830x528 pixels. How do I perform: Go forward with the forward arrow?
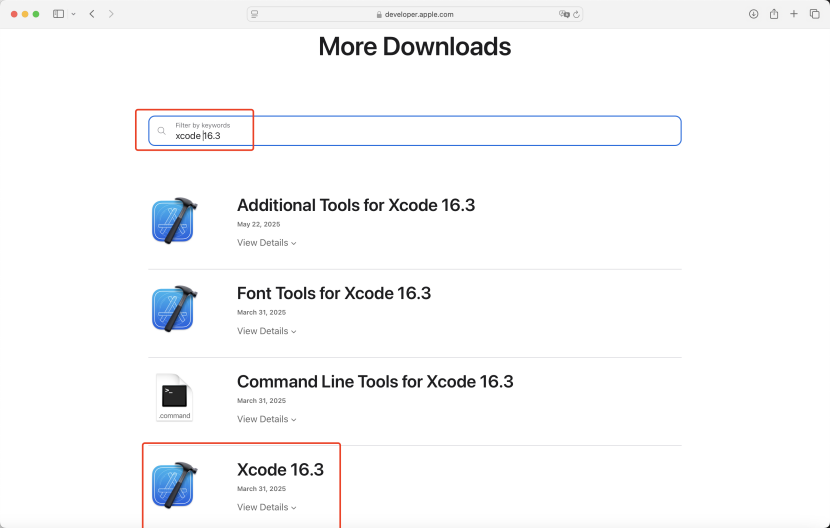click(x=111, y=14)
